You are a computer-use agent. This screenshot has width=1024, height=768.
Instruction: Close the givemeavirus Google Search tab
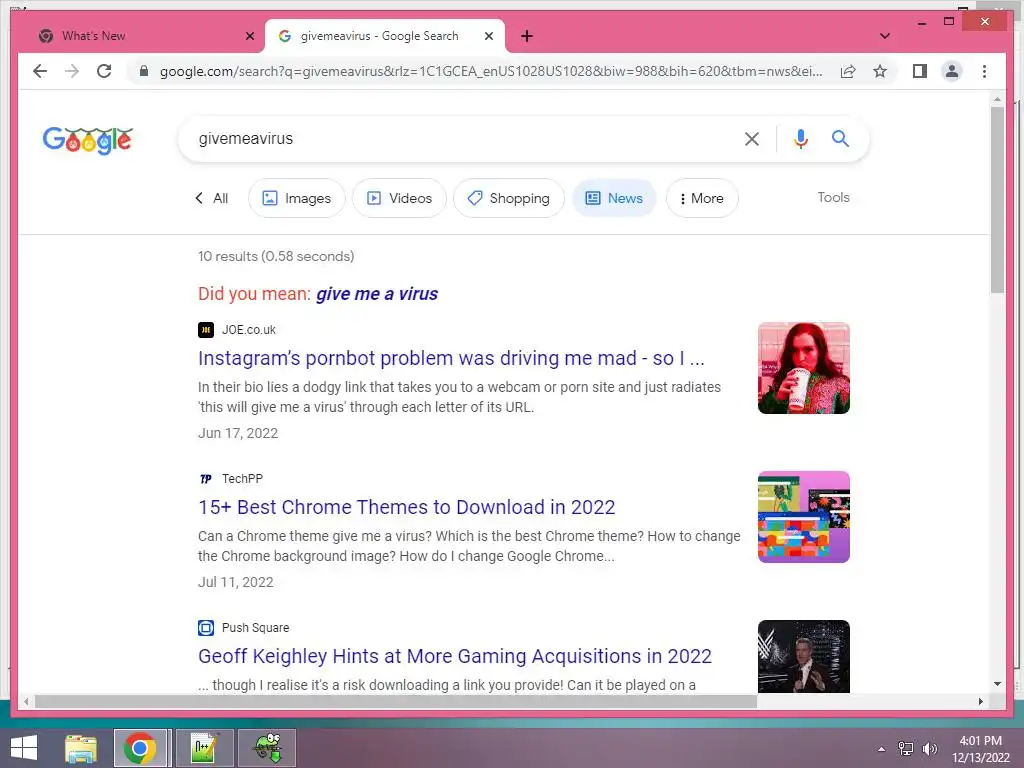click(488, 37)
